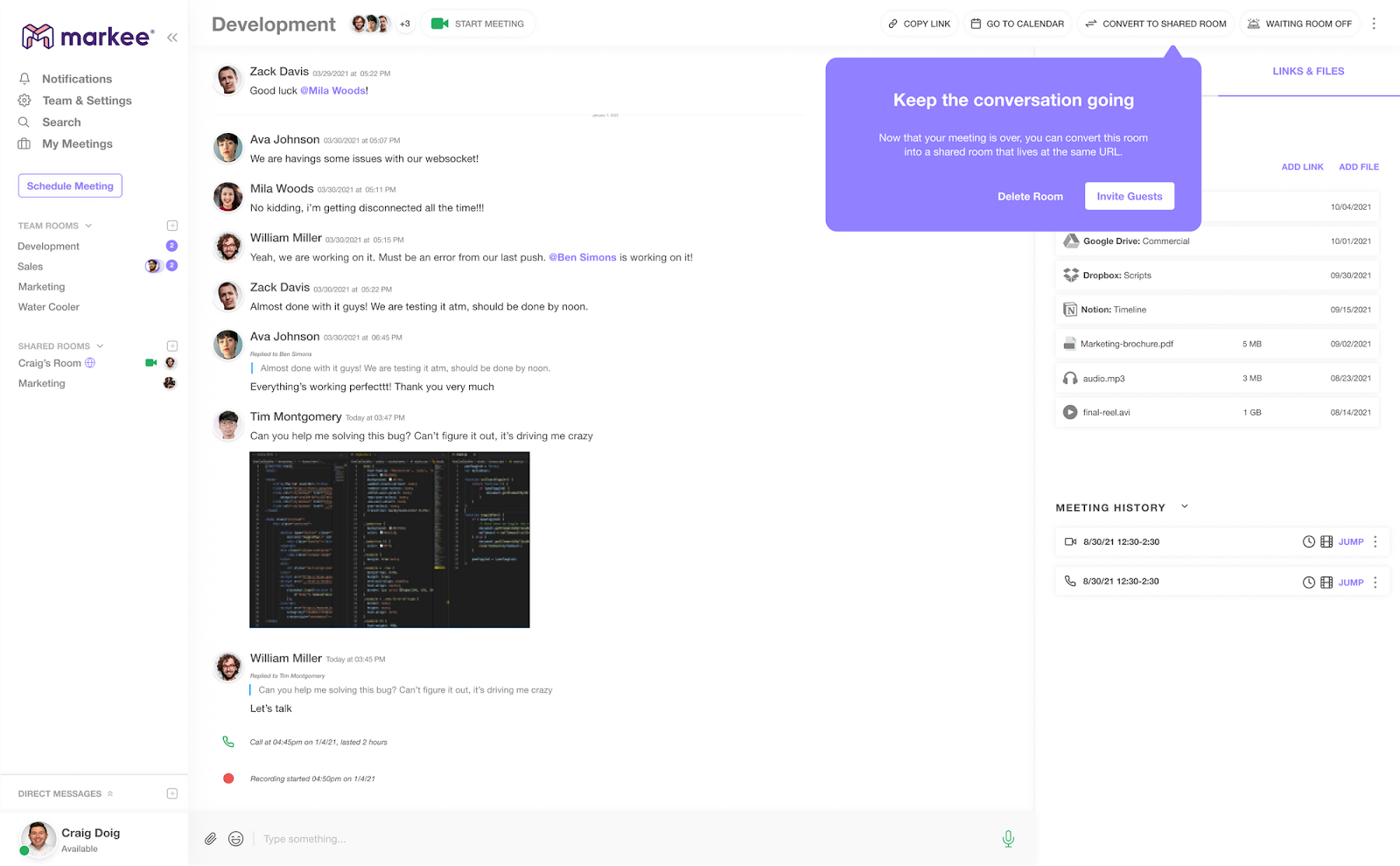Click the markee logo
Image resolution: width=1400 pixels, height=866 pixels.
pyautogui.click(x=87, y=37)
